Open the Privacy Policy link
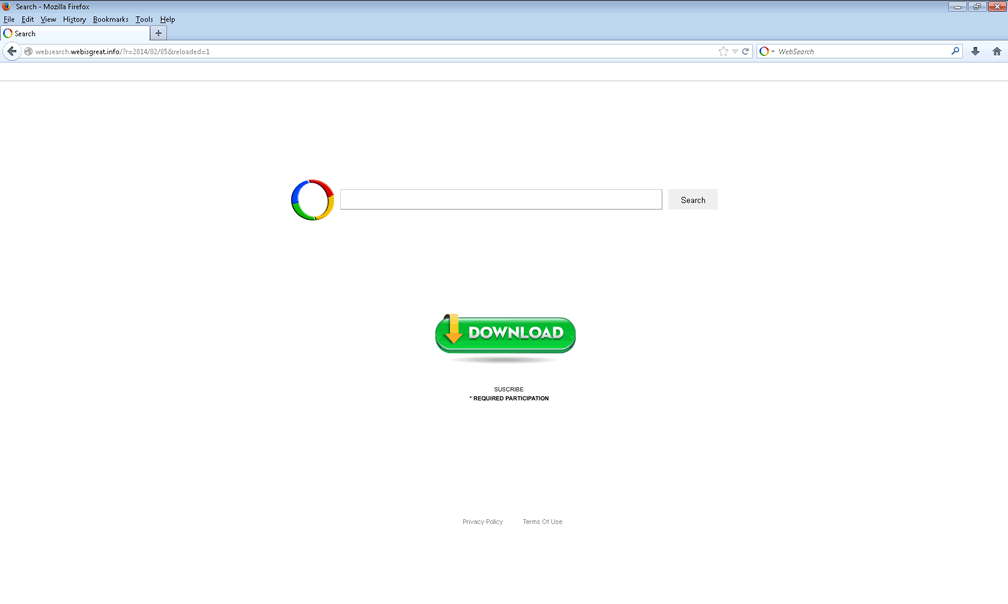Image resolution: width=1008 pixels, height=604 pixels. pos(482,522)
